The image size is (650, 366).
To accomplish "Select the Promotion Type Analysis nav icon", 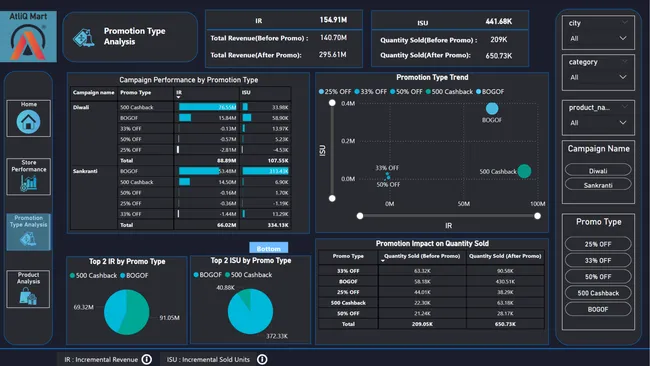I will pos(28,238).
